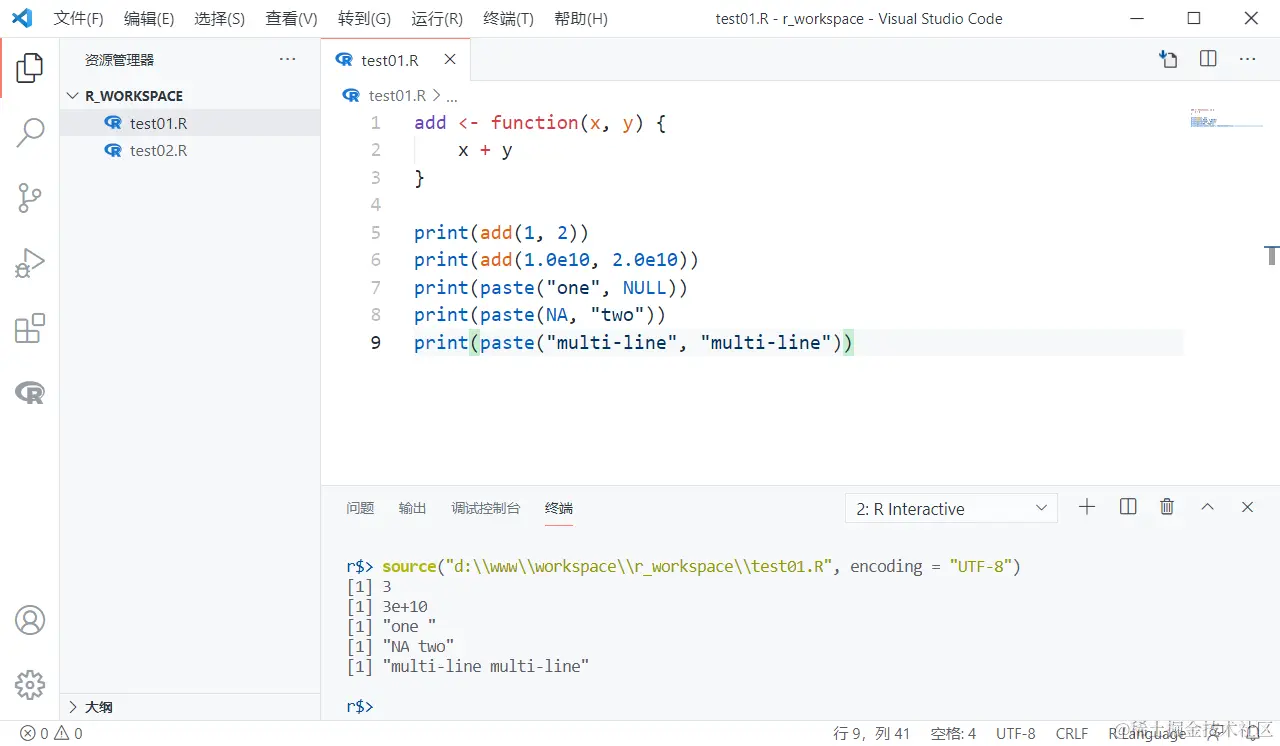The height and width of the screenshot is (746, 1280).
Task: Kill terminal with trash icon
Action: point(1167,507)
